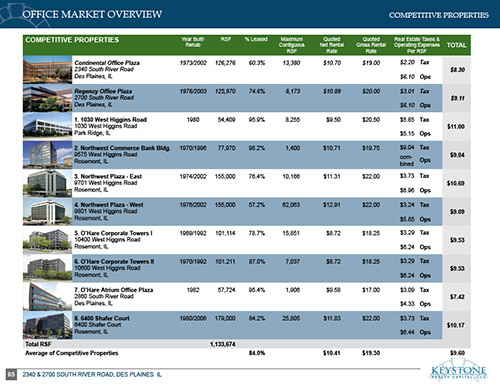This screenshot has width=500, height=386.
Task: Click the '$8.30' total for Continental Office Plaza
Action: tap(457, 70)
